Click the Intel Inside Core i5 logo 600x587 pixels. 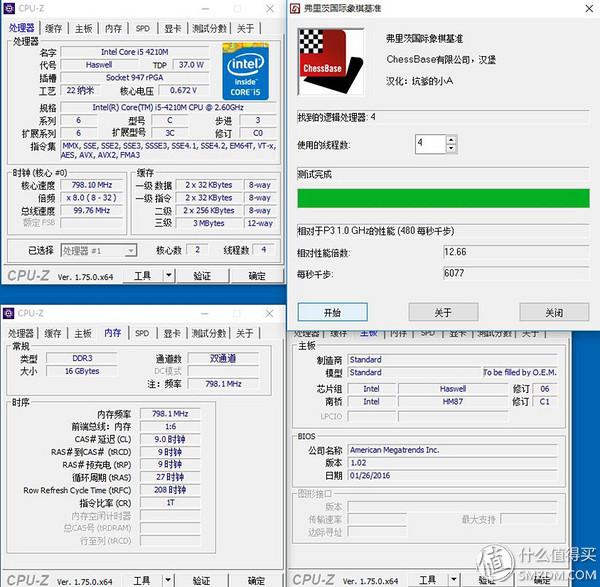click(245, 72)
